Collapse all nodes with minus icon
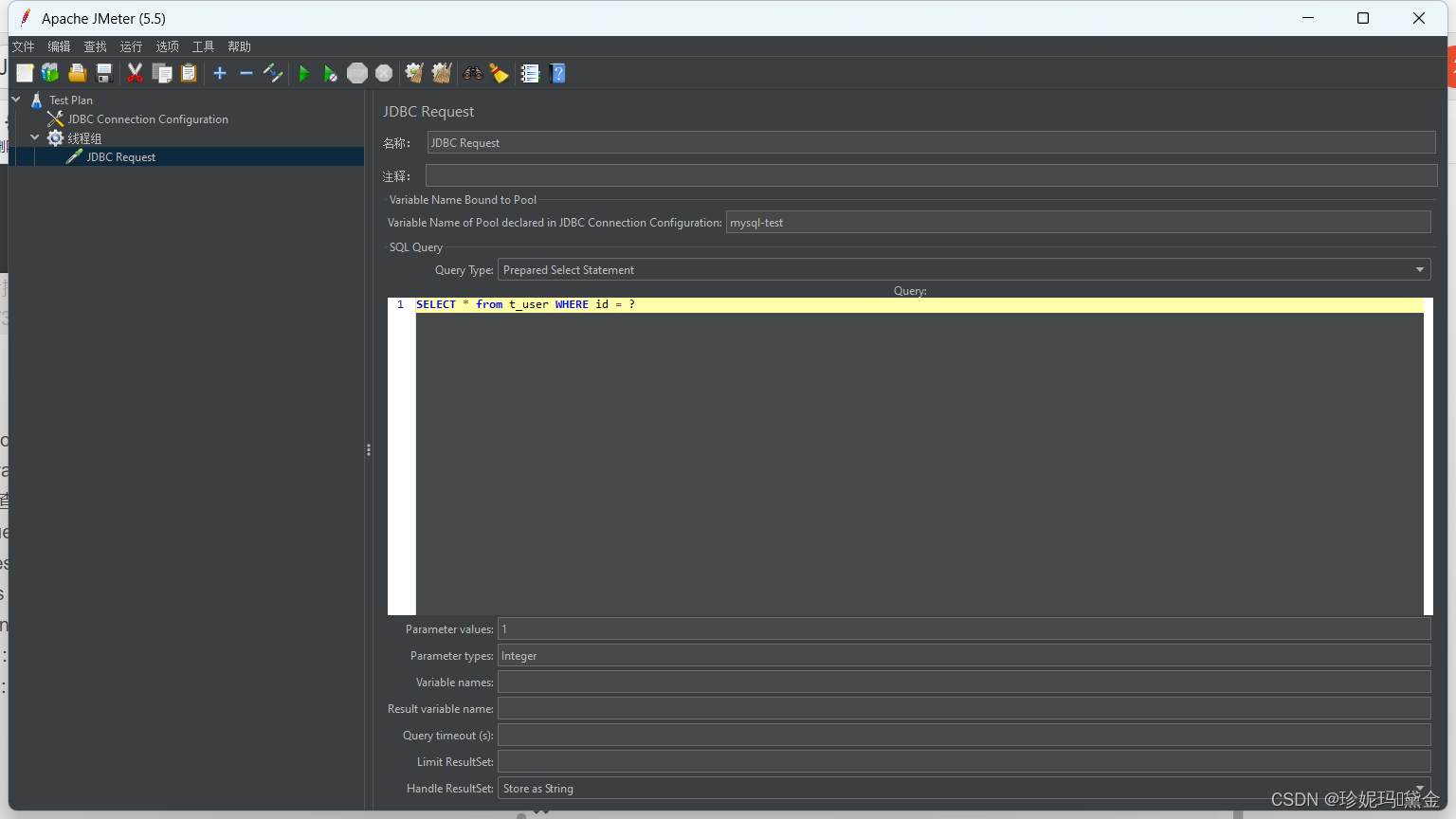Screen dimensions: 1456x819 (x=246, y=73)
